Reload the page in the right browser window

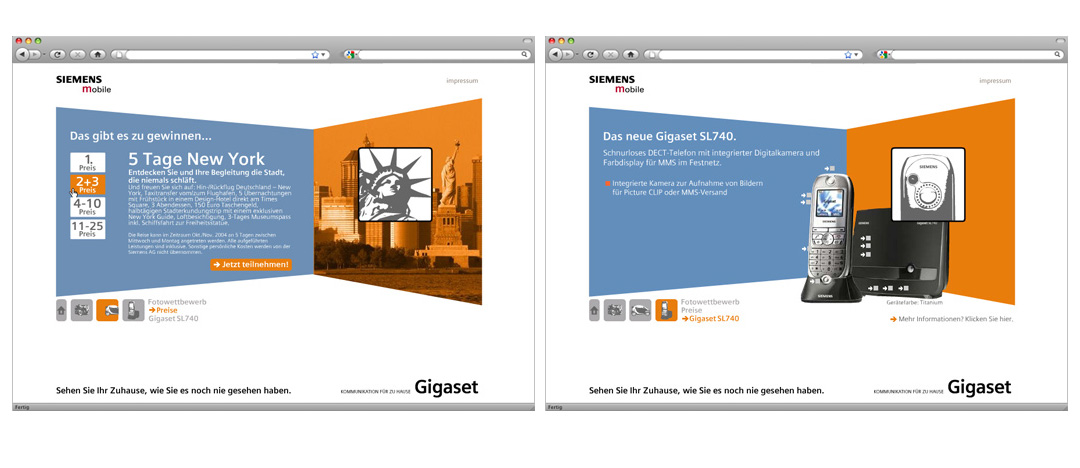point(591,54)
